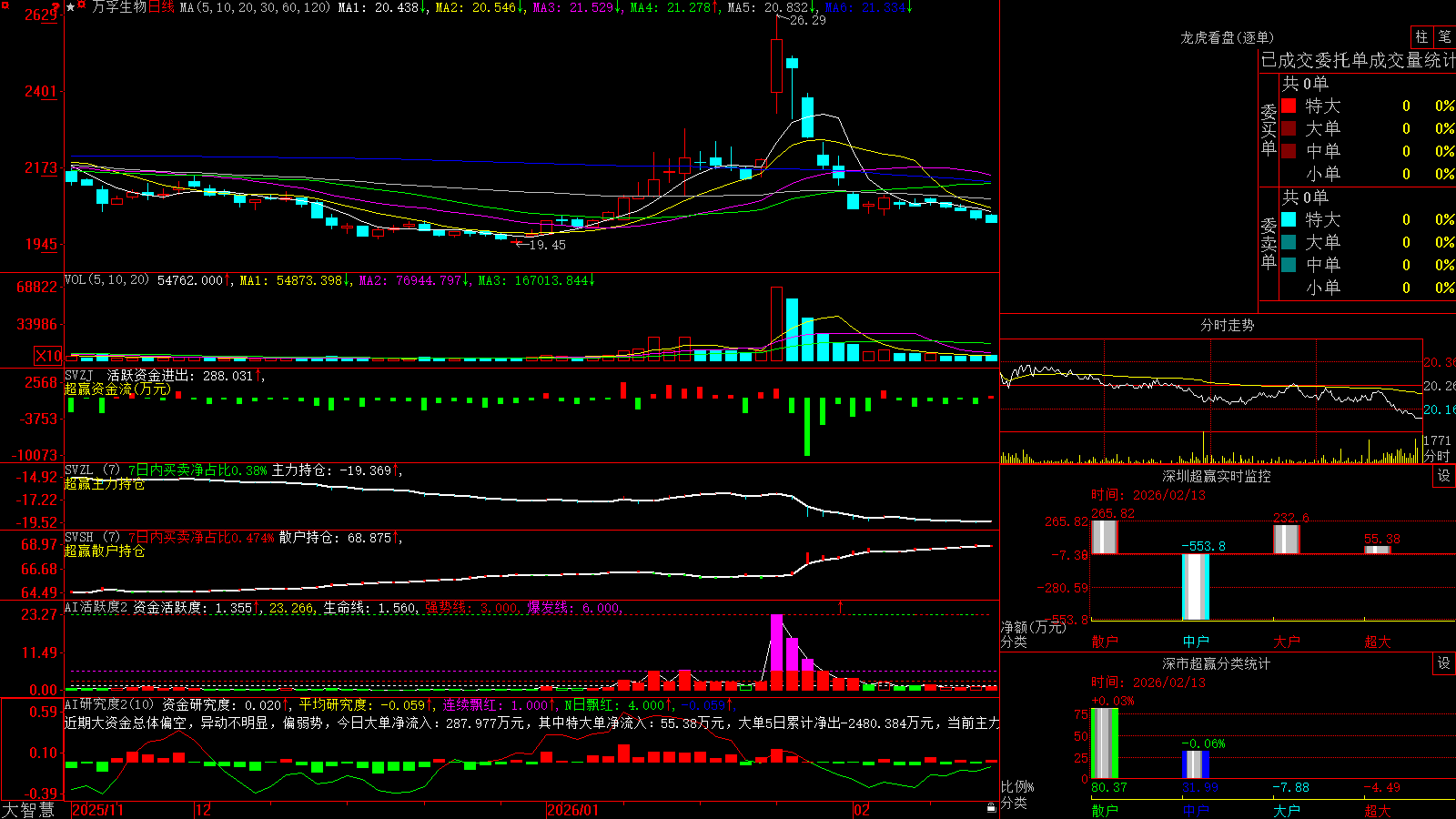1456x819 pixels.
Task: Click 已成交委托单成交量统计 header
Action: (1358, 60)
